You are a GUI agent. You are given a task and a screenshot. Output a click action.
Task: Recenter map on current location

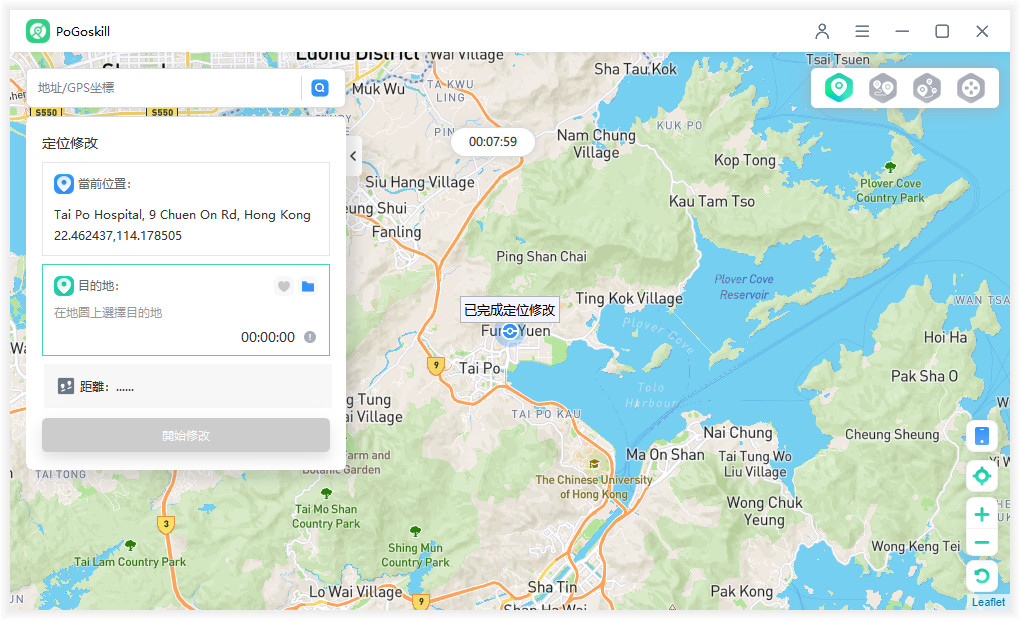[x=981, y=476]
